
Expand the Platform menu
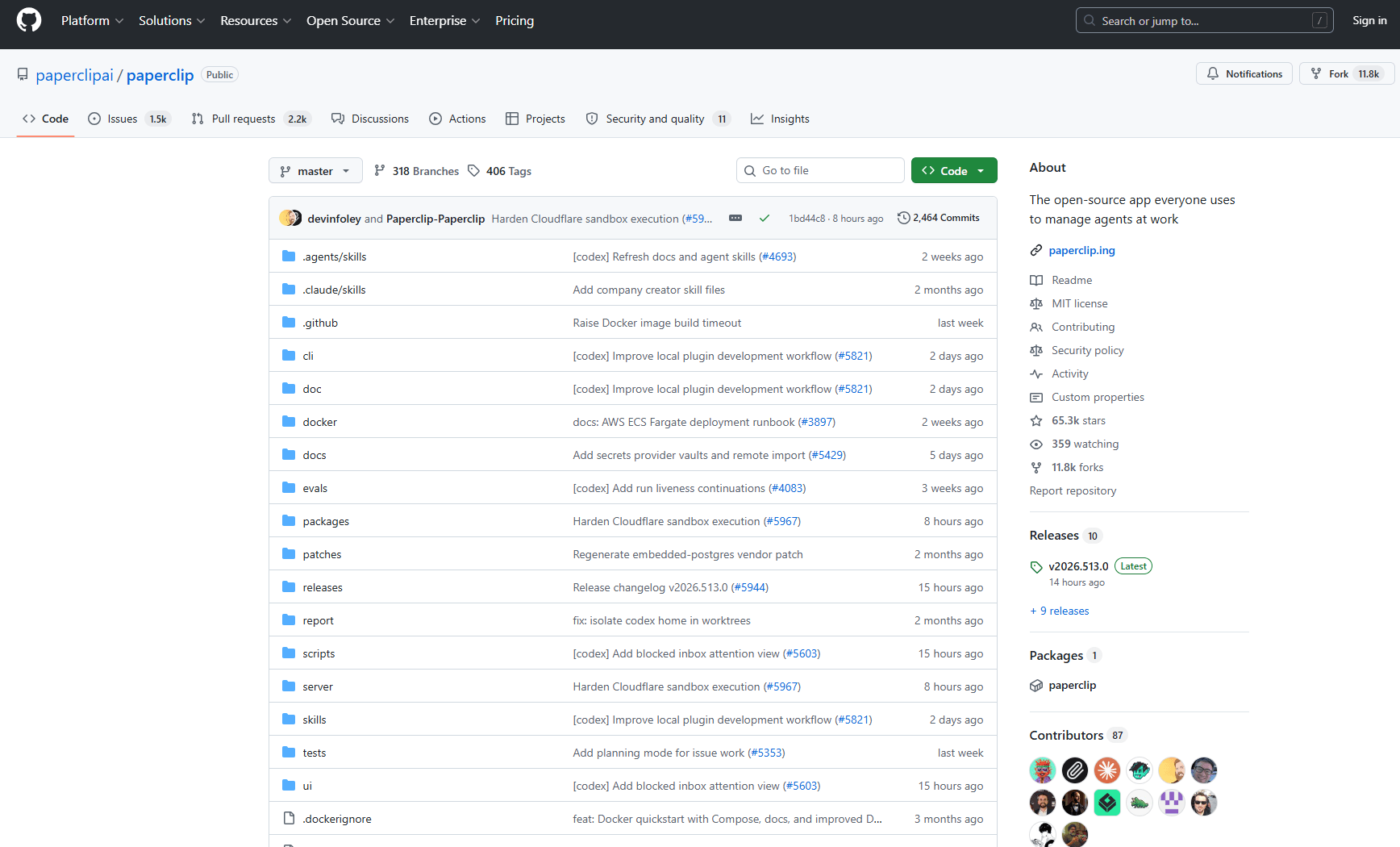92,21
